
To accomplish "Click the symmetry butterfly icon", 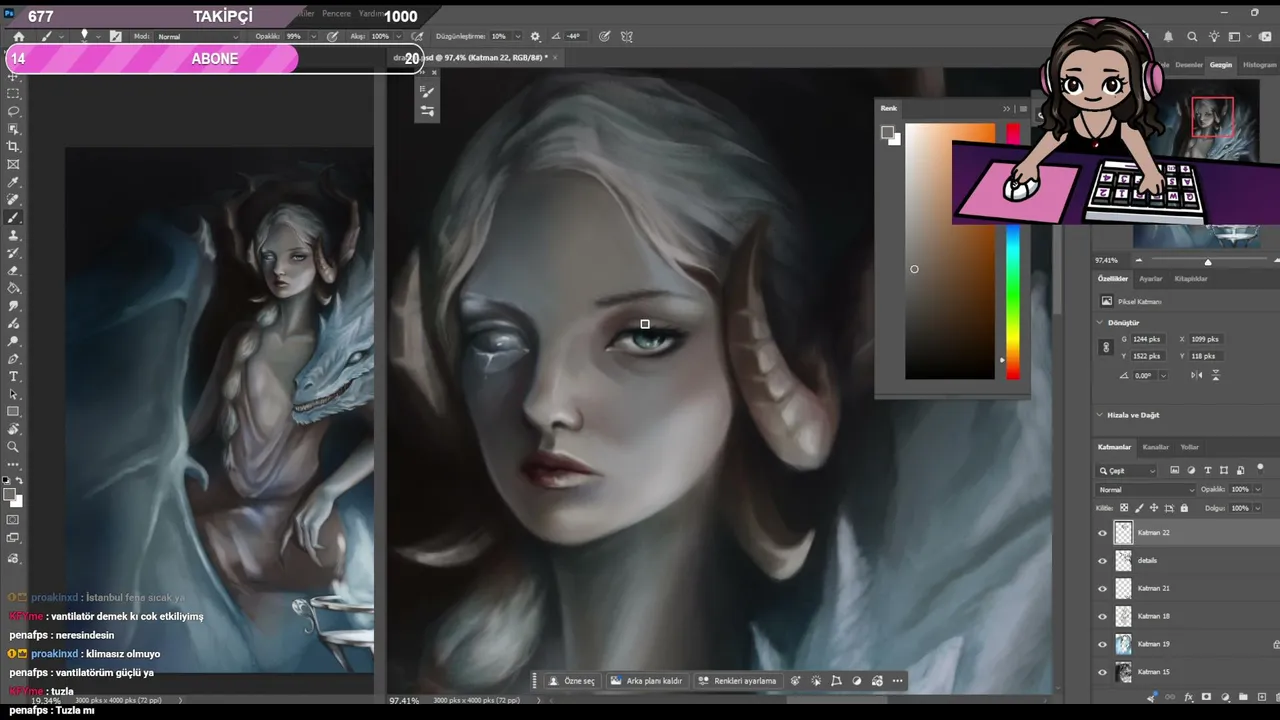I will 627,36.
